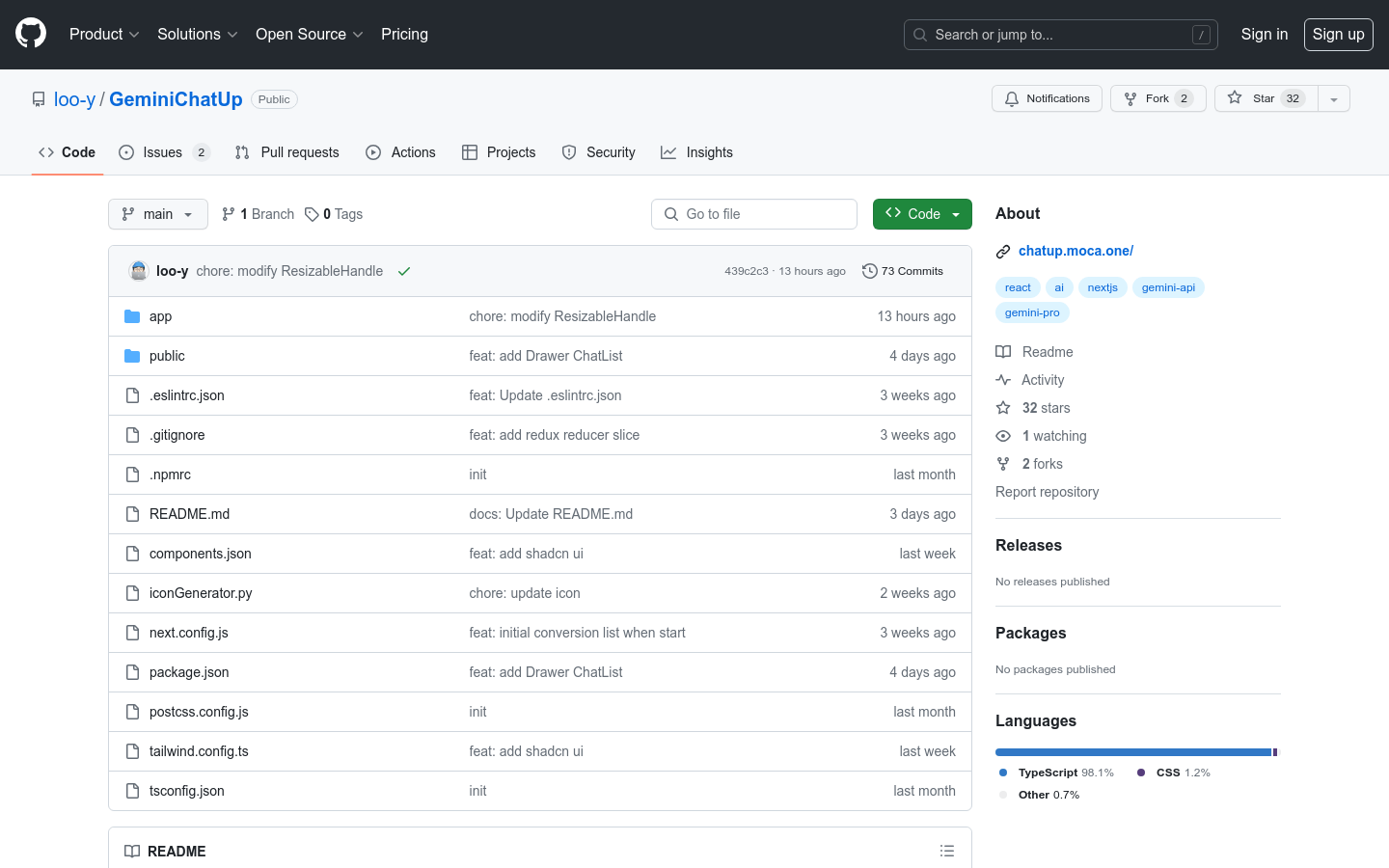Fork the GeminiChatUp repository
The image size is (1389, 868).
pos(1157,98)
